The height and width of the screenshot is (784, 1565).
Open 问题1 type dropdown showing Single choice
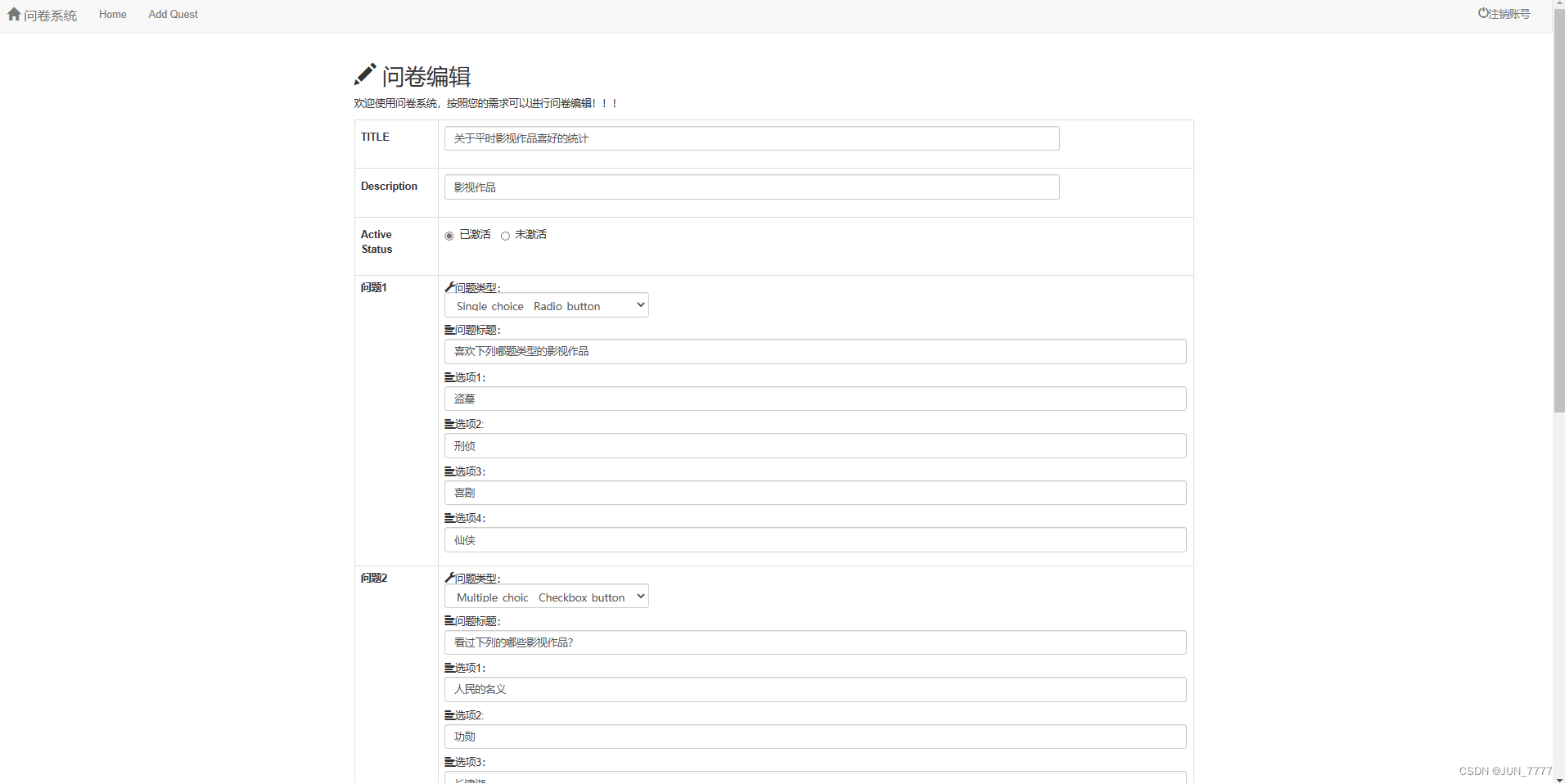click(x=547, y=305)
